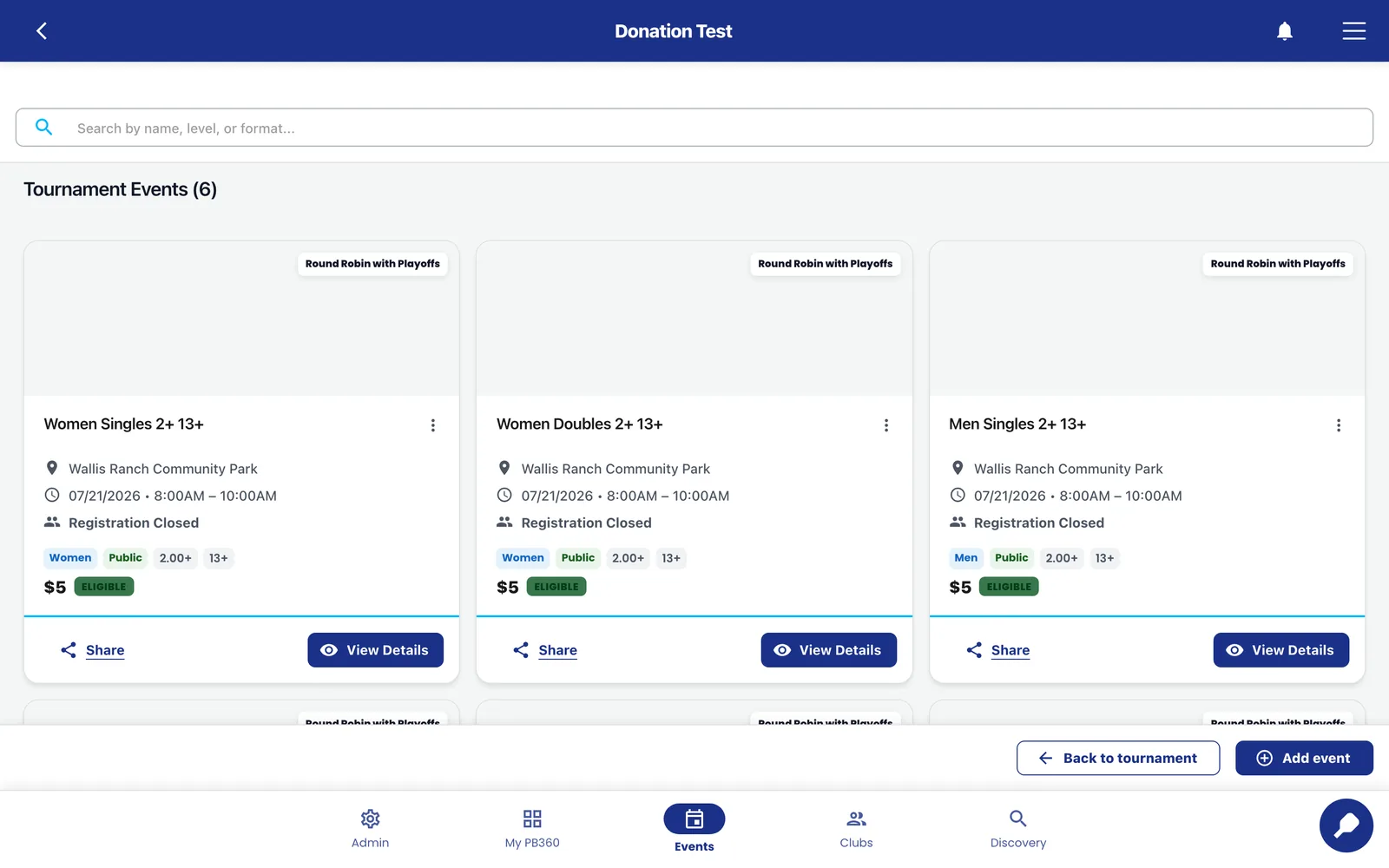Image resolution: width=1389 pixels, height=868 pixels.
Task: Click 2.00+ level tag on Men Singles card
Action: pos(1062,558)
